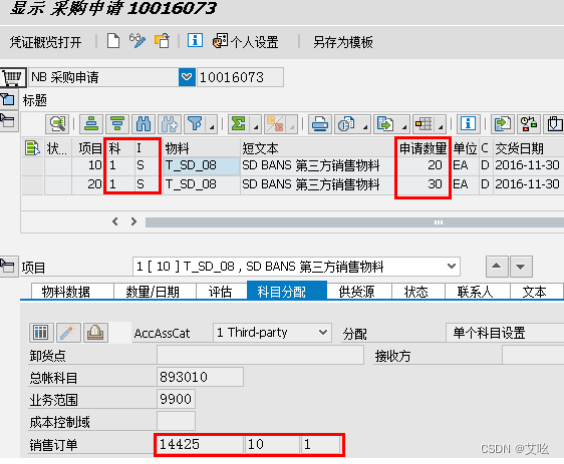Click the traffic-light status icon in grid toolbar
This screenshot has height=464, width=564.
pos(529,124)
